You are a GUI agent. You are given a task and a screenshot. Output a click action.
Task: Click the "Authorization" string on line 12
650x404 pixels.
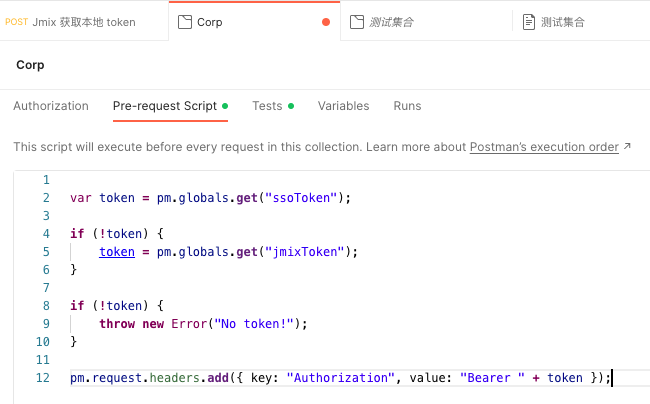click(341, 377)
